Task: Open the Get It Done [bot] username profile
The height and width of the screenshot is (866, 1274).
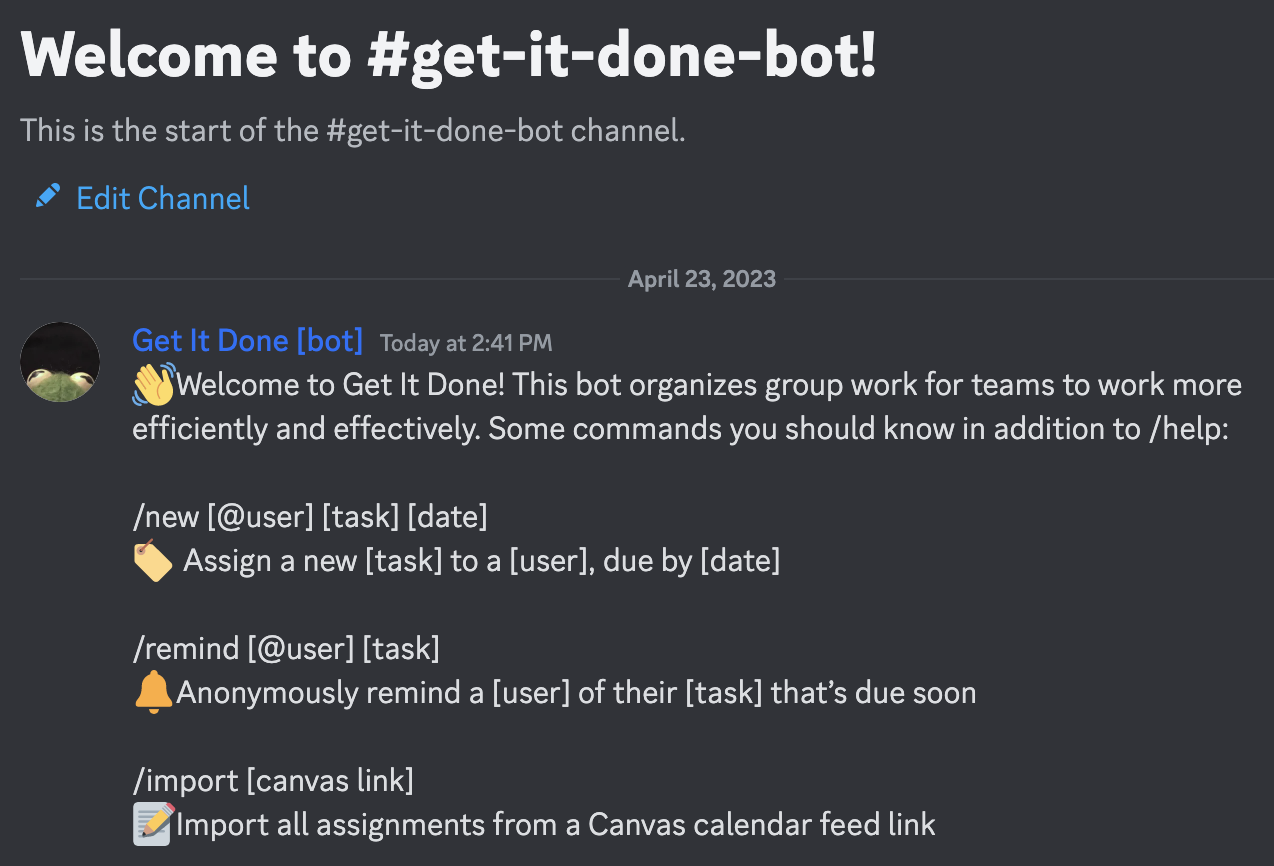Action: pos(247,341)
